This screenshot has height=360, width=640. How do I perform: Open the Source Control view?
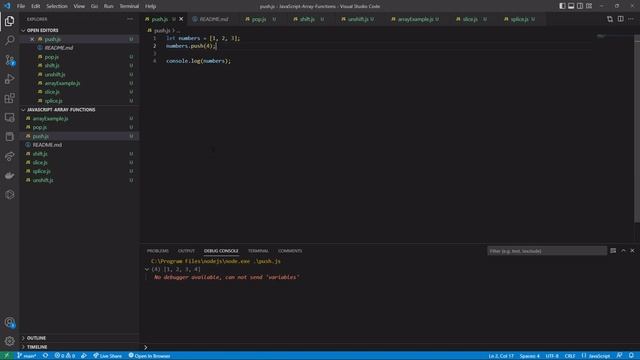[x=9, y=60]
